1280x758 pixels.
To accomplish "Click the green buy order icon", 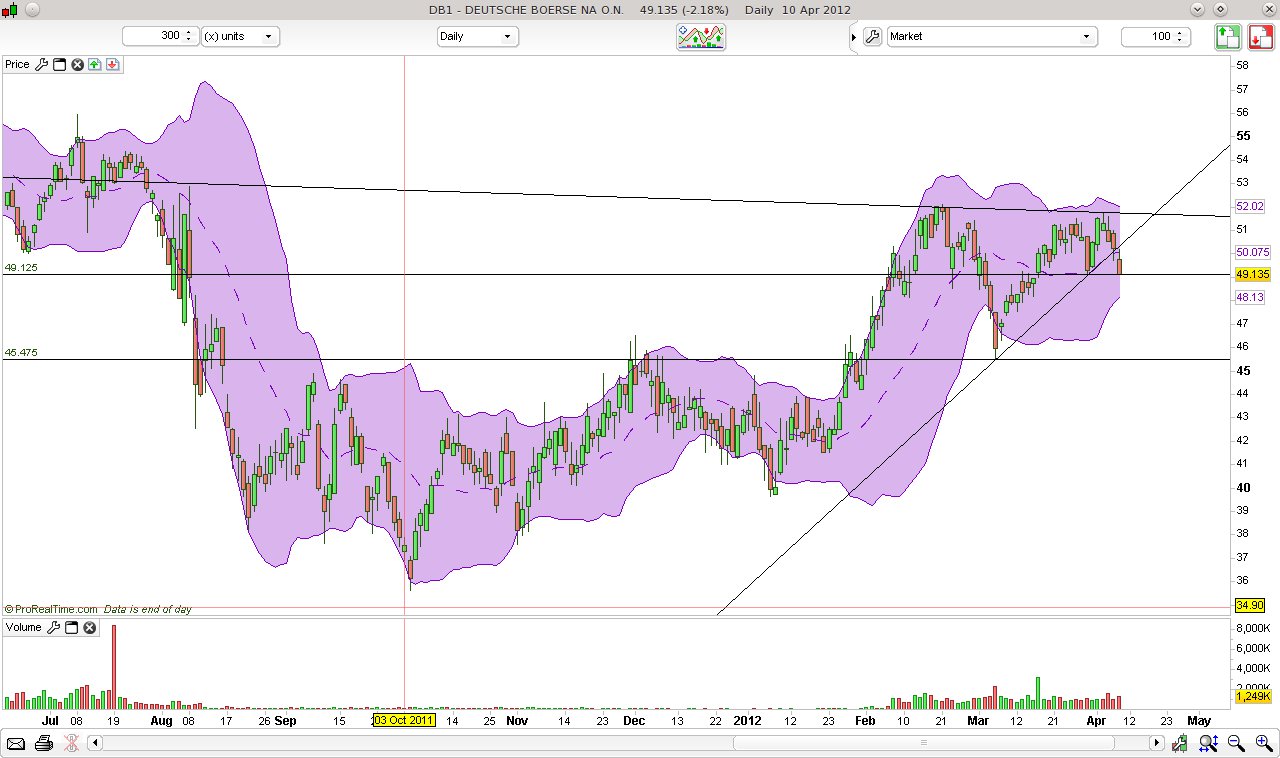I will [1228, 37].
